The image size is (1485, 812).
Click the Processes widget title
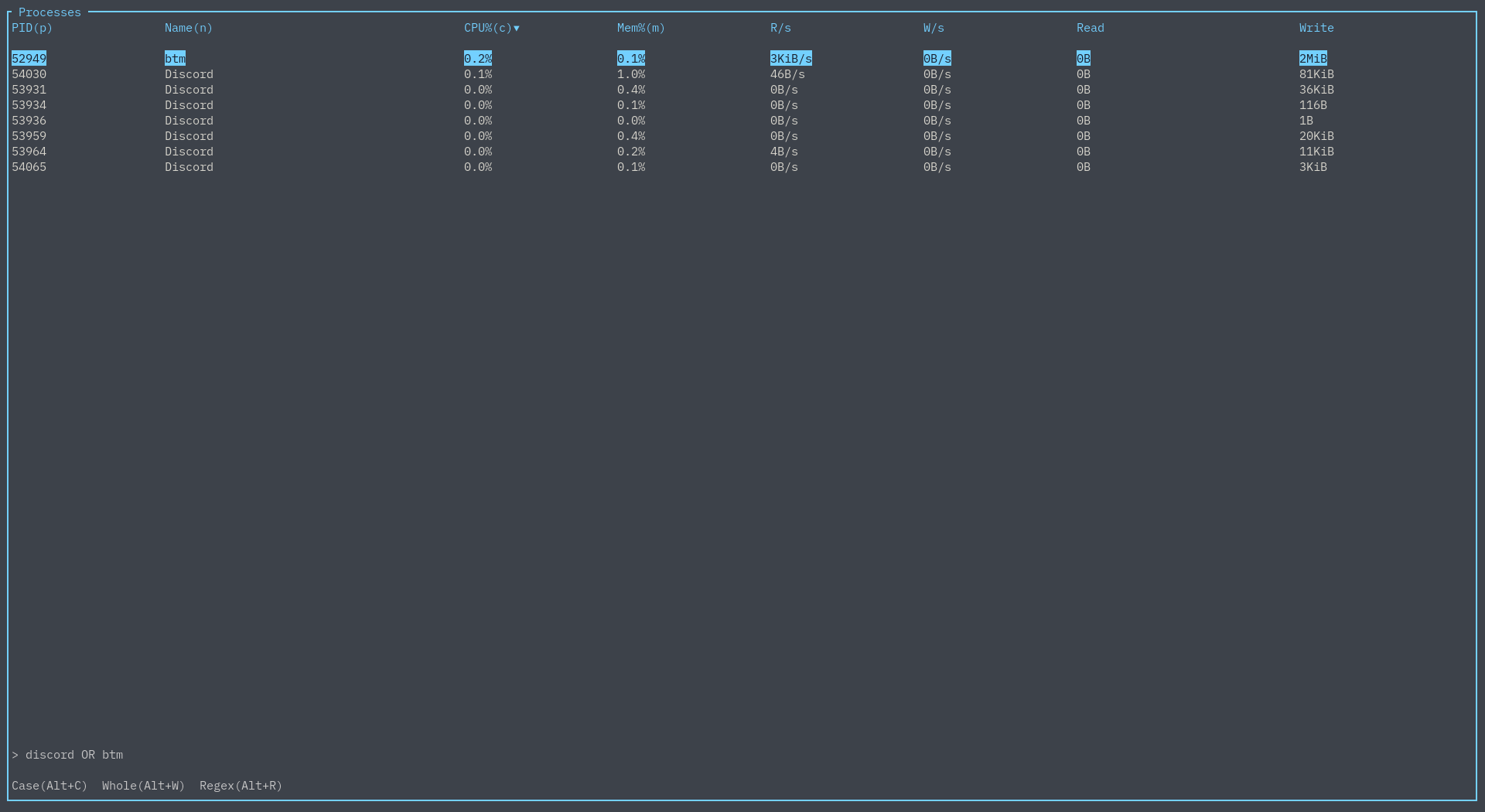49,12
